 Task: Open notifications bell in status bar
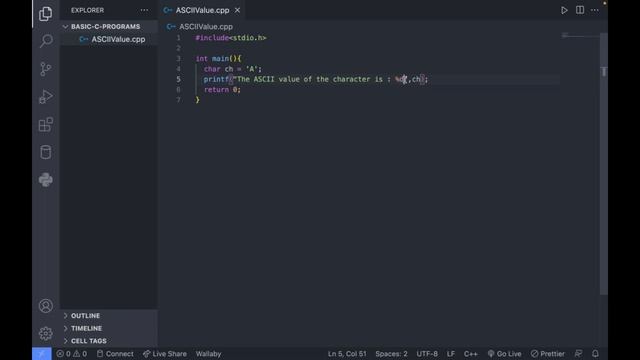pyautogui.click(x=596, y=353)
